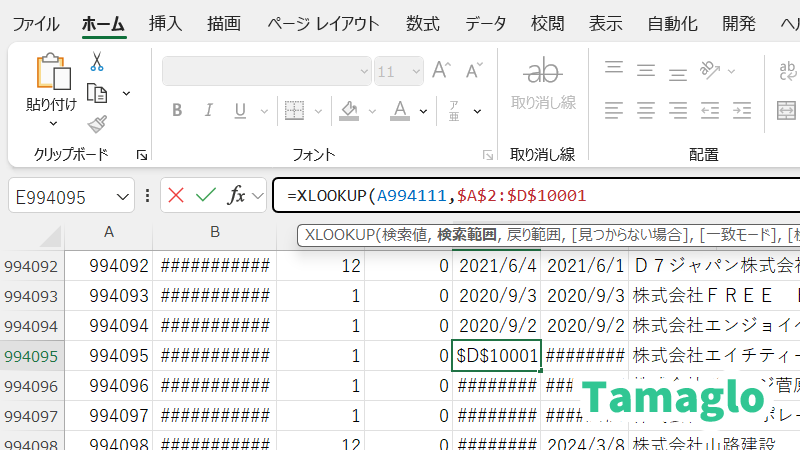Click the cut scissors icon

[x=97, y=62]
